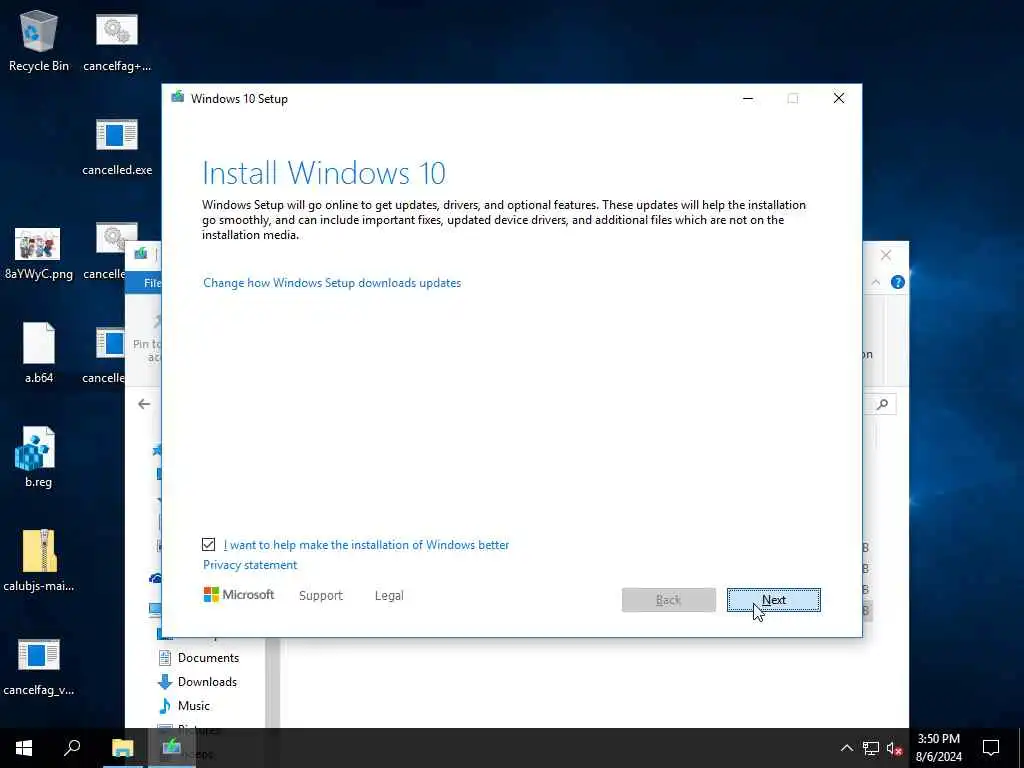The image size is (1024, 768).
Task: Click the Microsoft logo in Setup
Action: [239, 594]
